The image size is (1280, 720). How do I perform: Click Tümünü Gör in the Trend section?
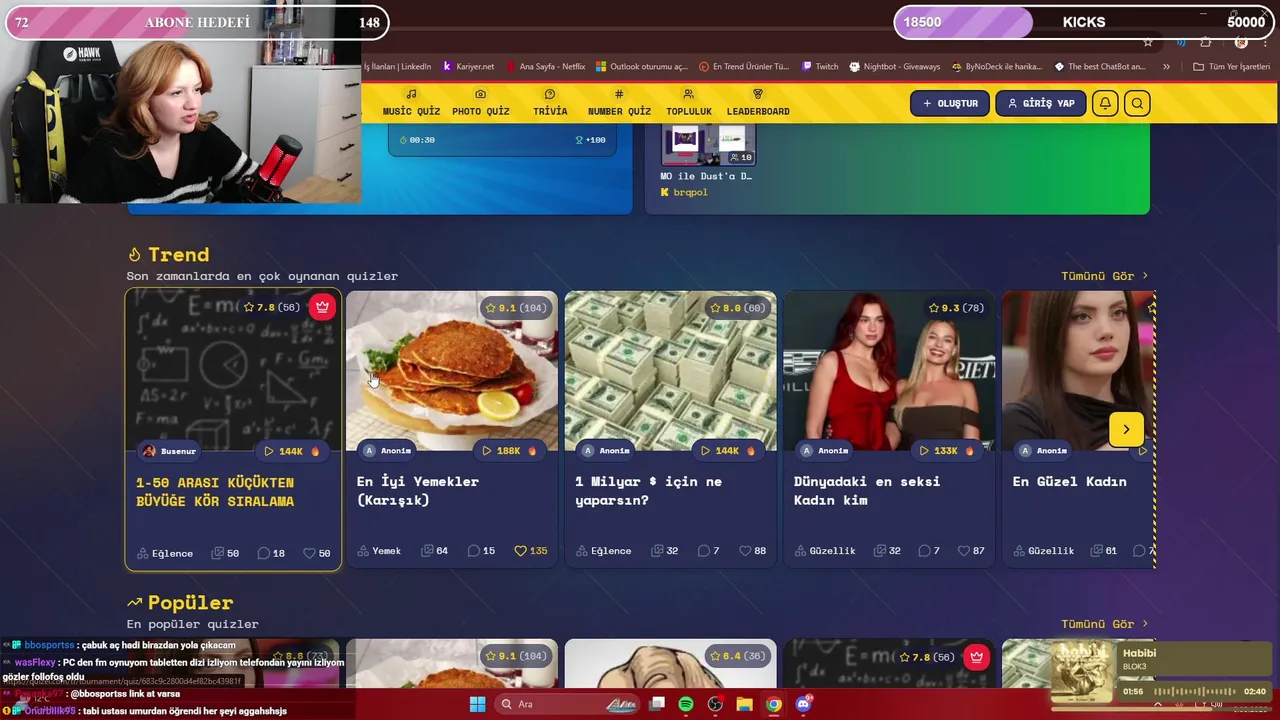pyautogui.click(x=1104, y=276)
